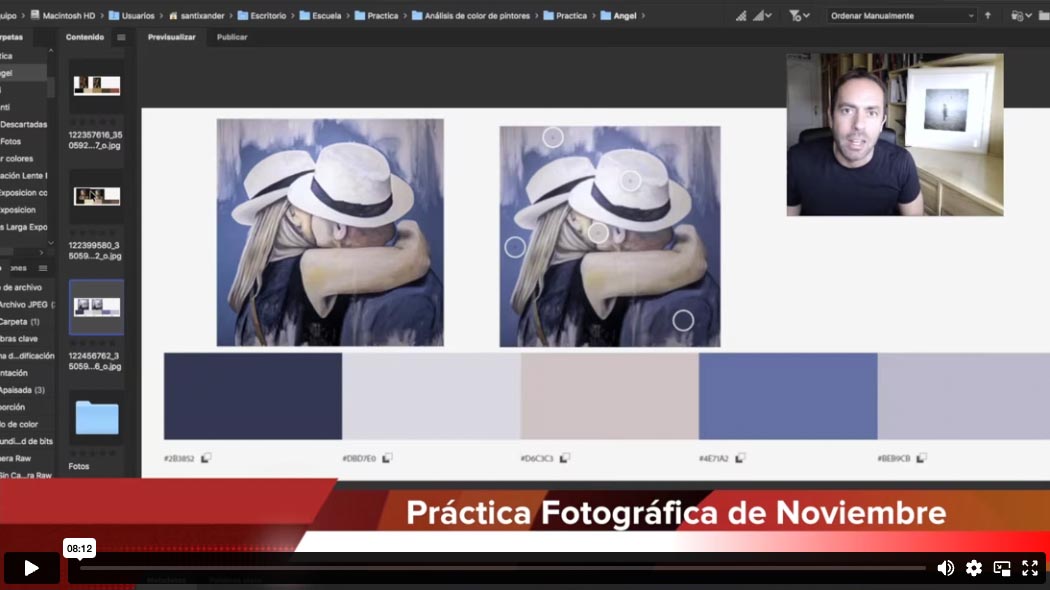
Task: Select thumbnail 122399580_3...2_o.jpg
Action: [96, 196]
